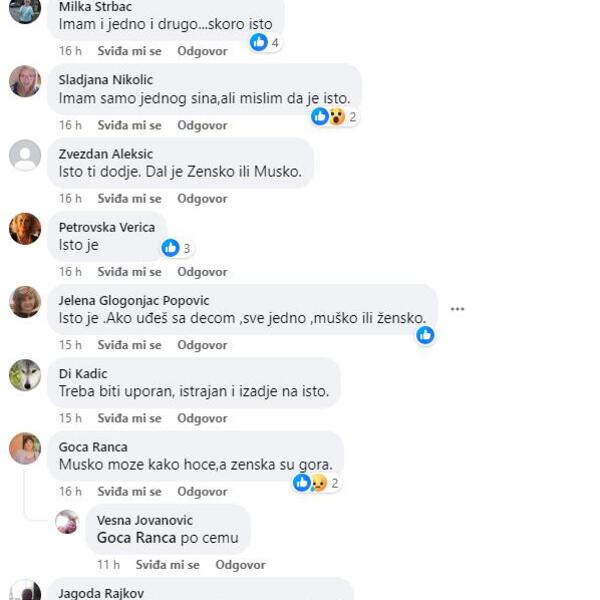Click like reaction badge on Jelena's comment
The height and width of the screenshot is (600, 600).
[x=425, y=335]
